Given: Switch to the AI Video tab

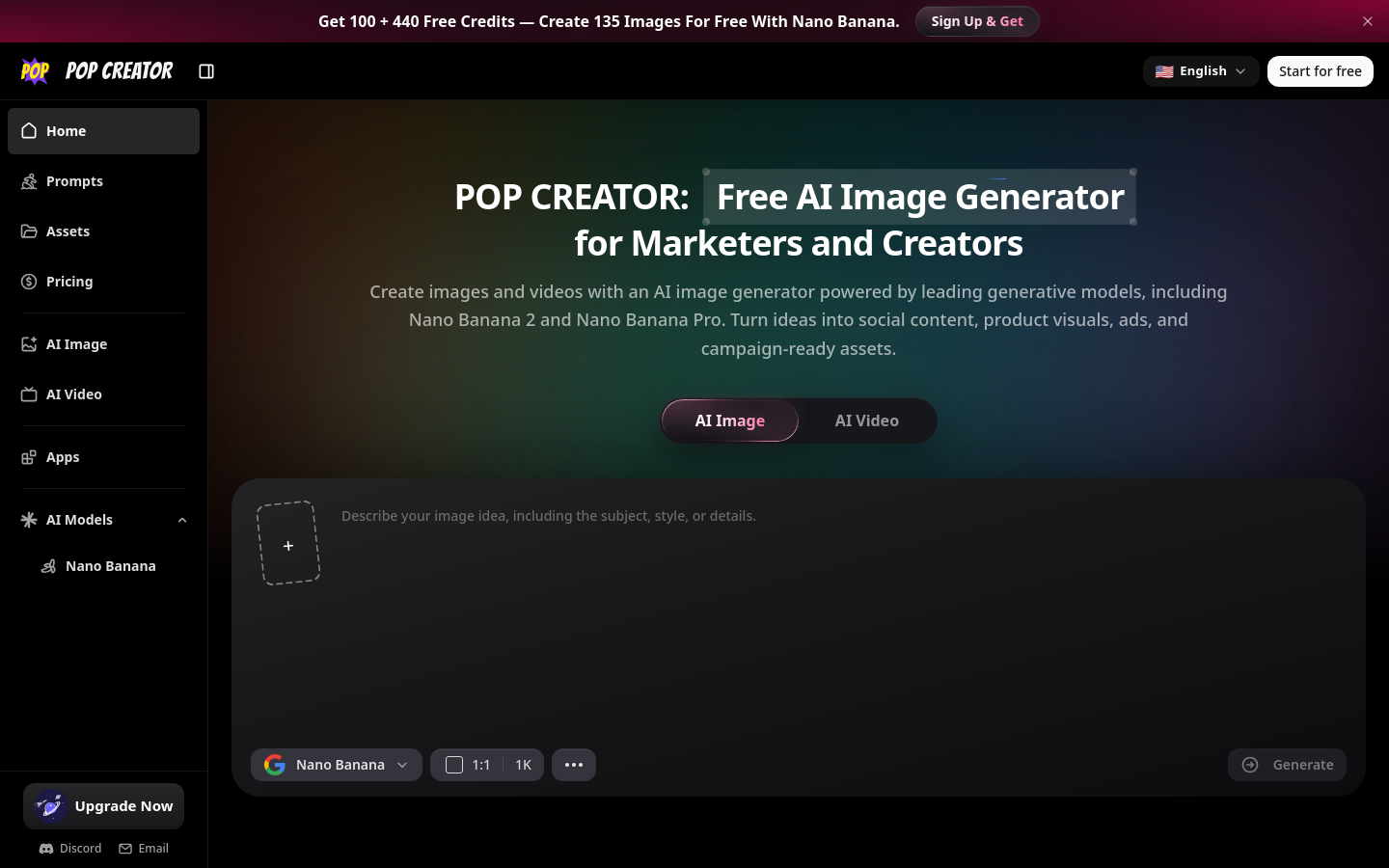Looking at the screenshot, I should tap(867, 420).
